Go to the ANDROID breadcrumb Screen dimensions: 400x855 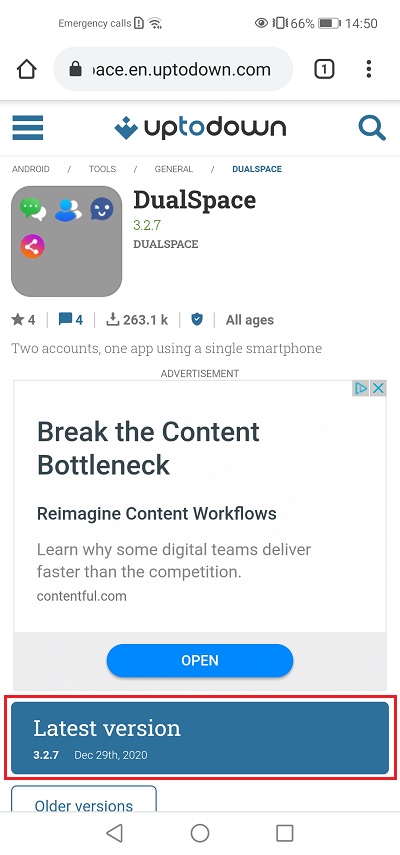31,169
